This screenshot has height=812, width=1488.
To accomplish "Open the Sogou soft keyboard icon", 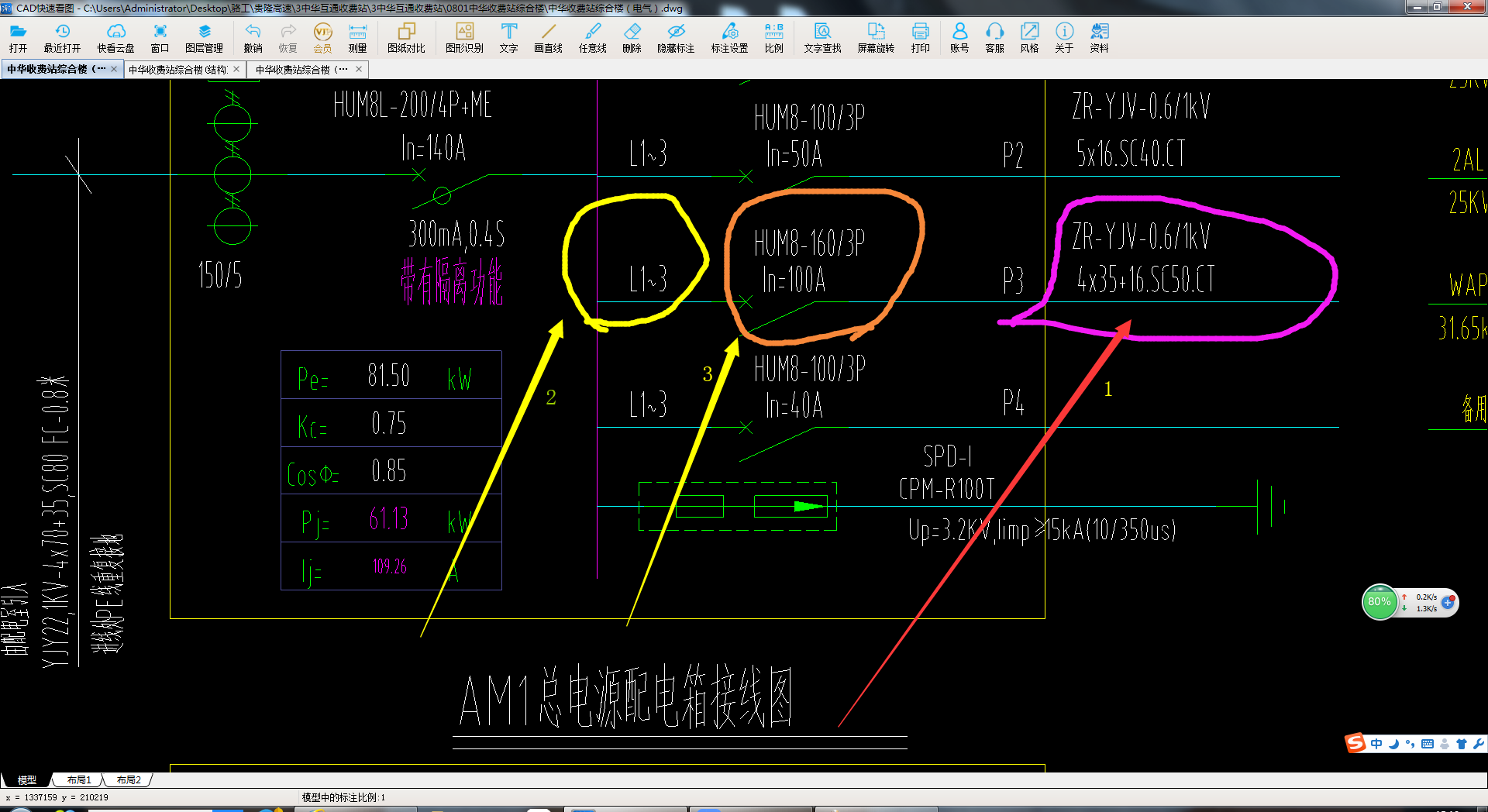I will [x=1427, y=744].
